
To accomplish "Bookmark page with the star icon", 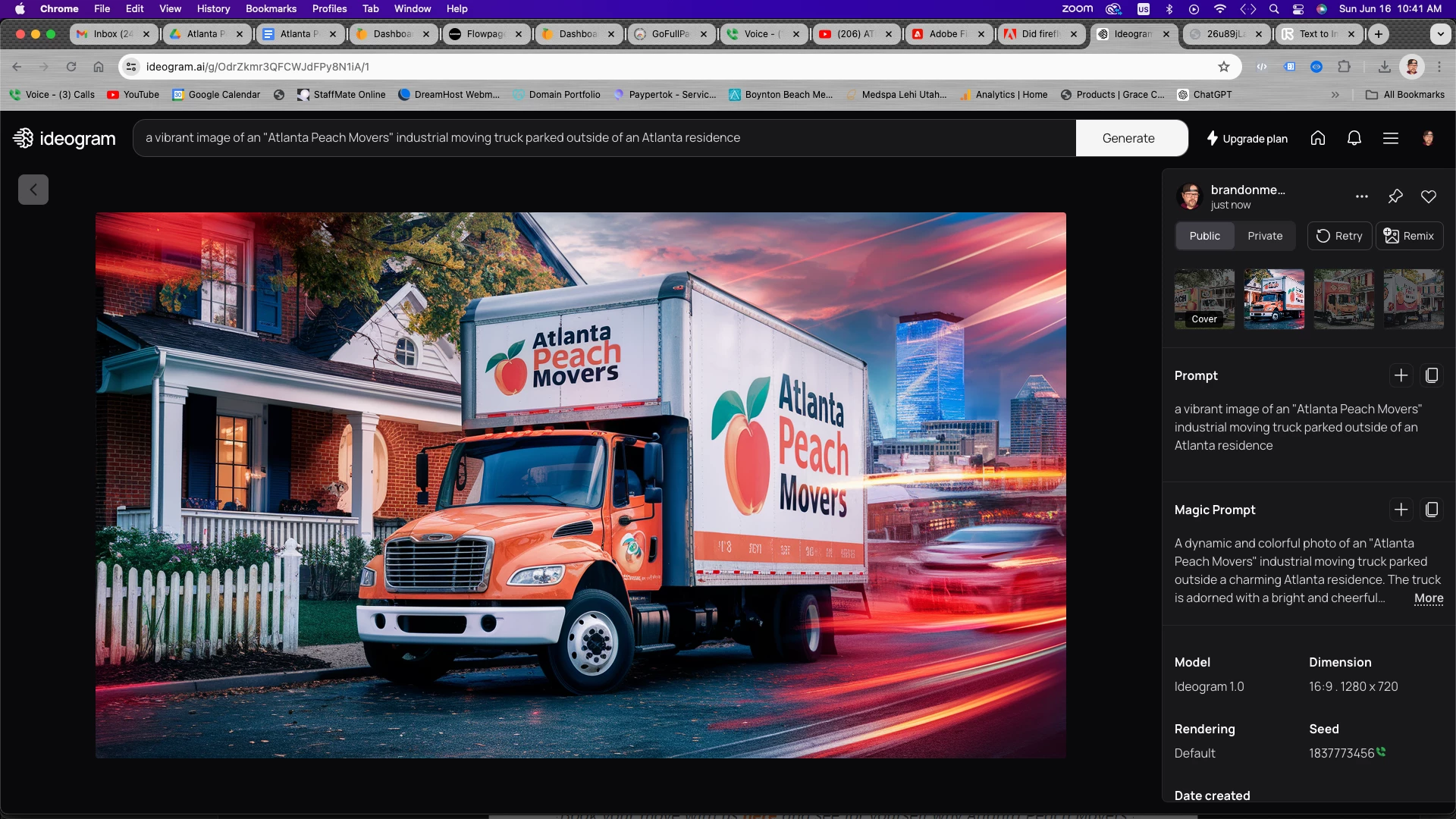I will (1224, 67).
